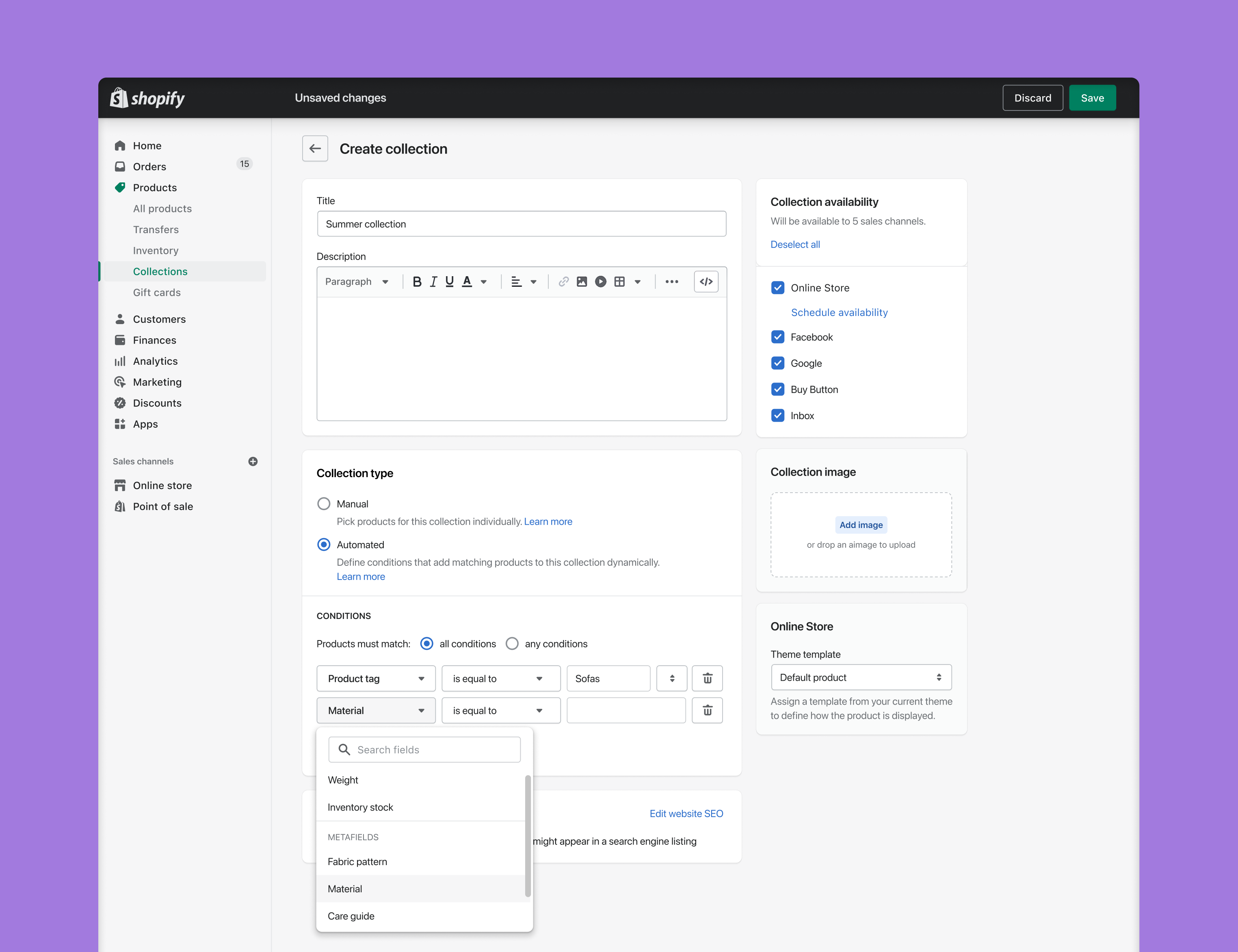
Task: Click the Title input field
Action: (521, 224)
